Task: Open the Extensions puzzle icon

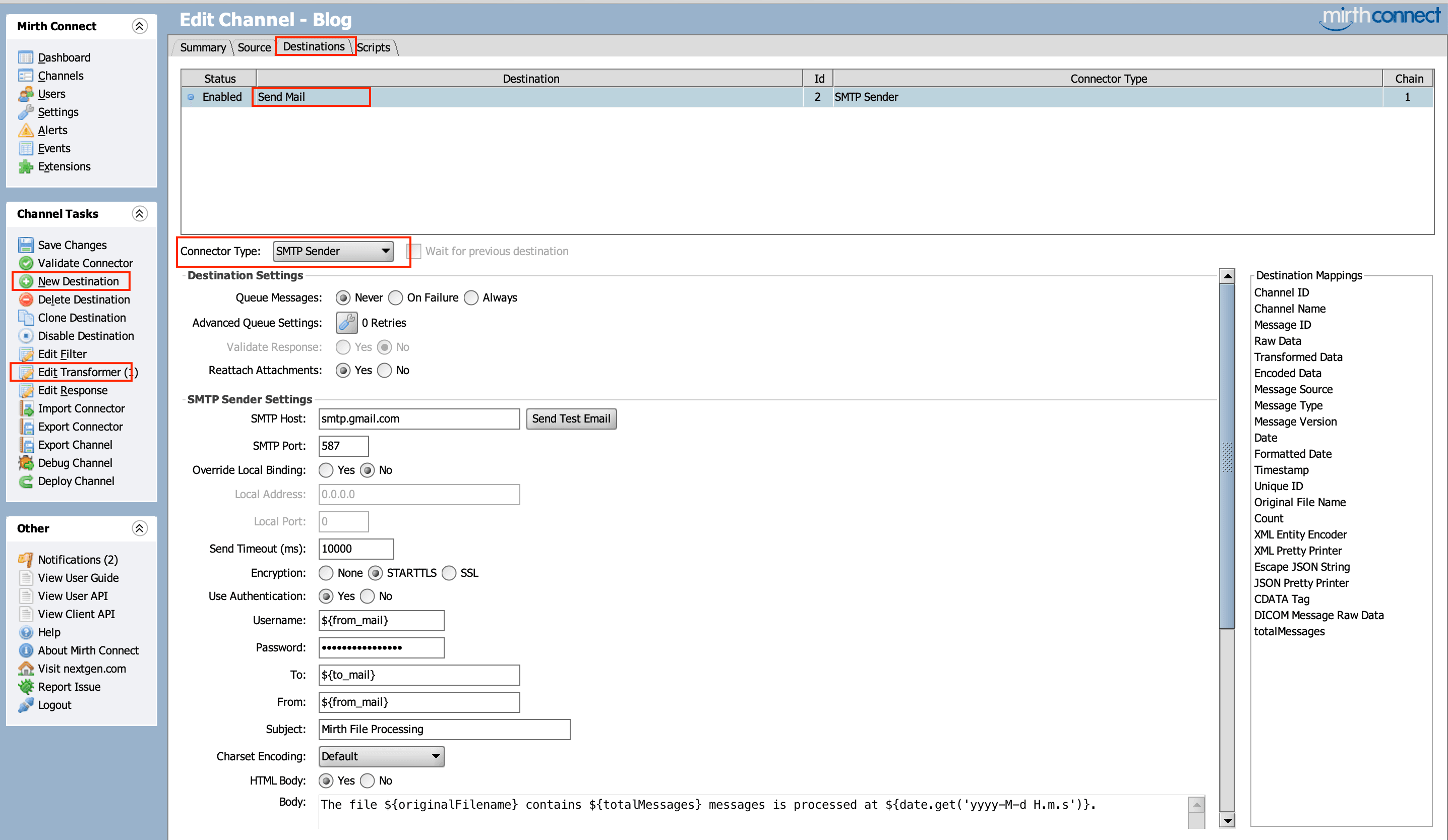Action: [x=26, y=166]
